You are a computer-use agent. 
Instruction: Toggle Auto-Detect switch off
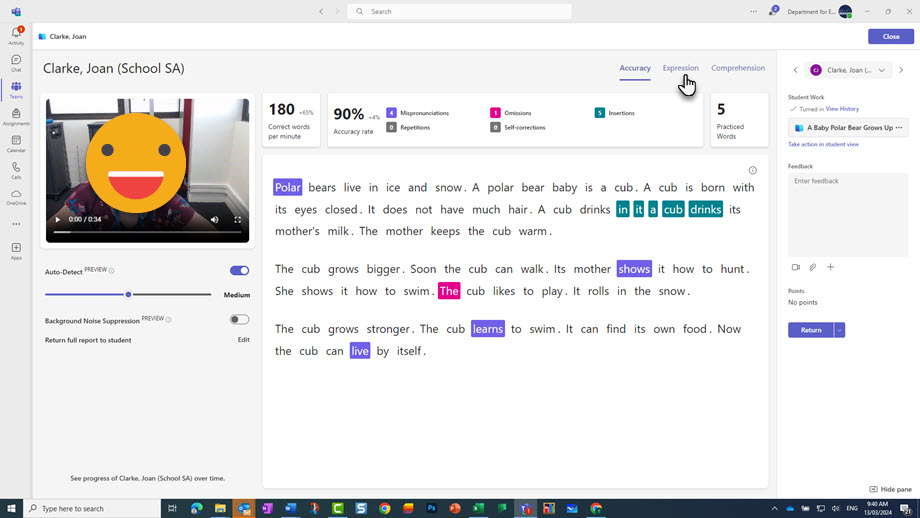[x=239, y=270]
